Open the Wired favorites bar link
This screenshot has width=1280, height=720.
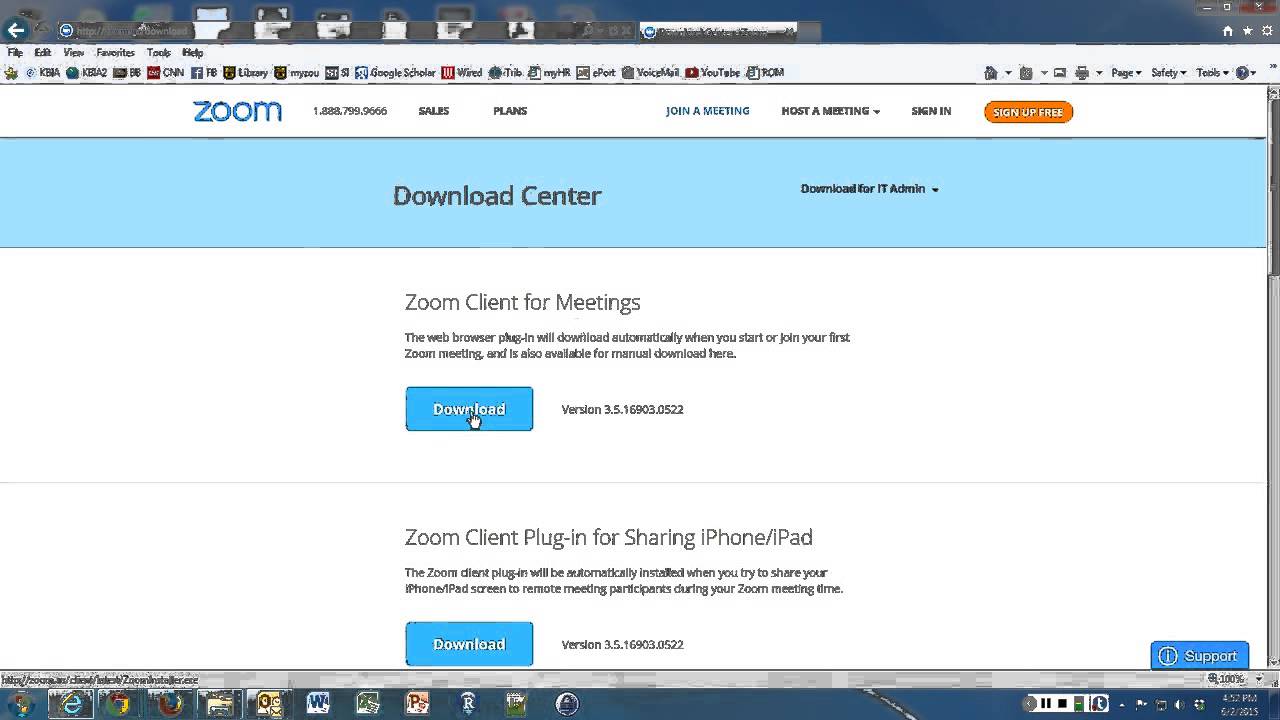[x=462, y=73]
